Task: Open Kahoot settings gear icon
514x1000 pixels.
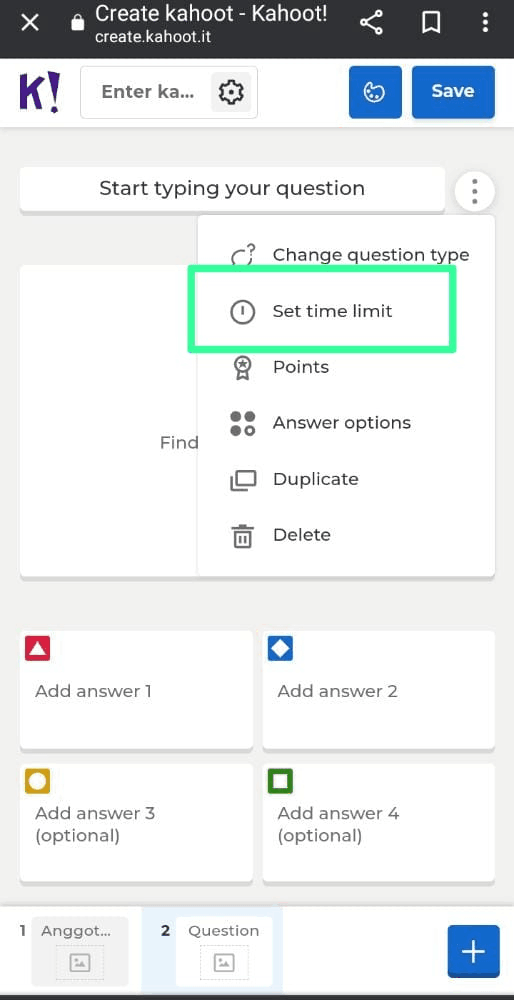Action: [x=231, y=92]
